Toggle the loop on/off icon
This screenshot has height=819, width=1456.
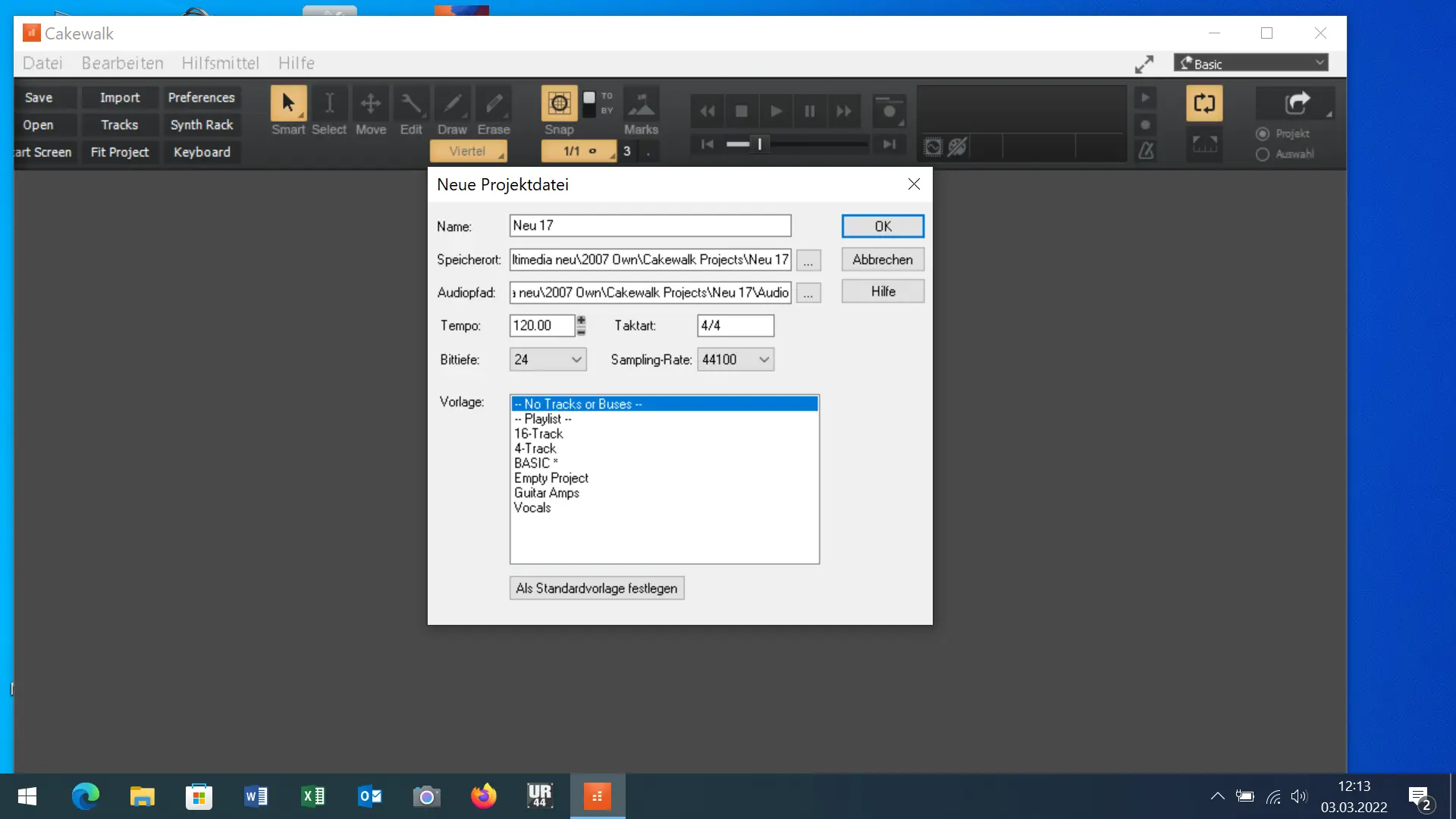1204,103
